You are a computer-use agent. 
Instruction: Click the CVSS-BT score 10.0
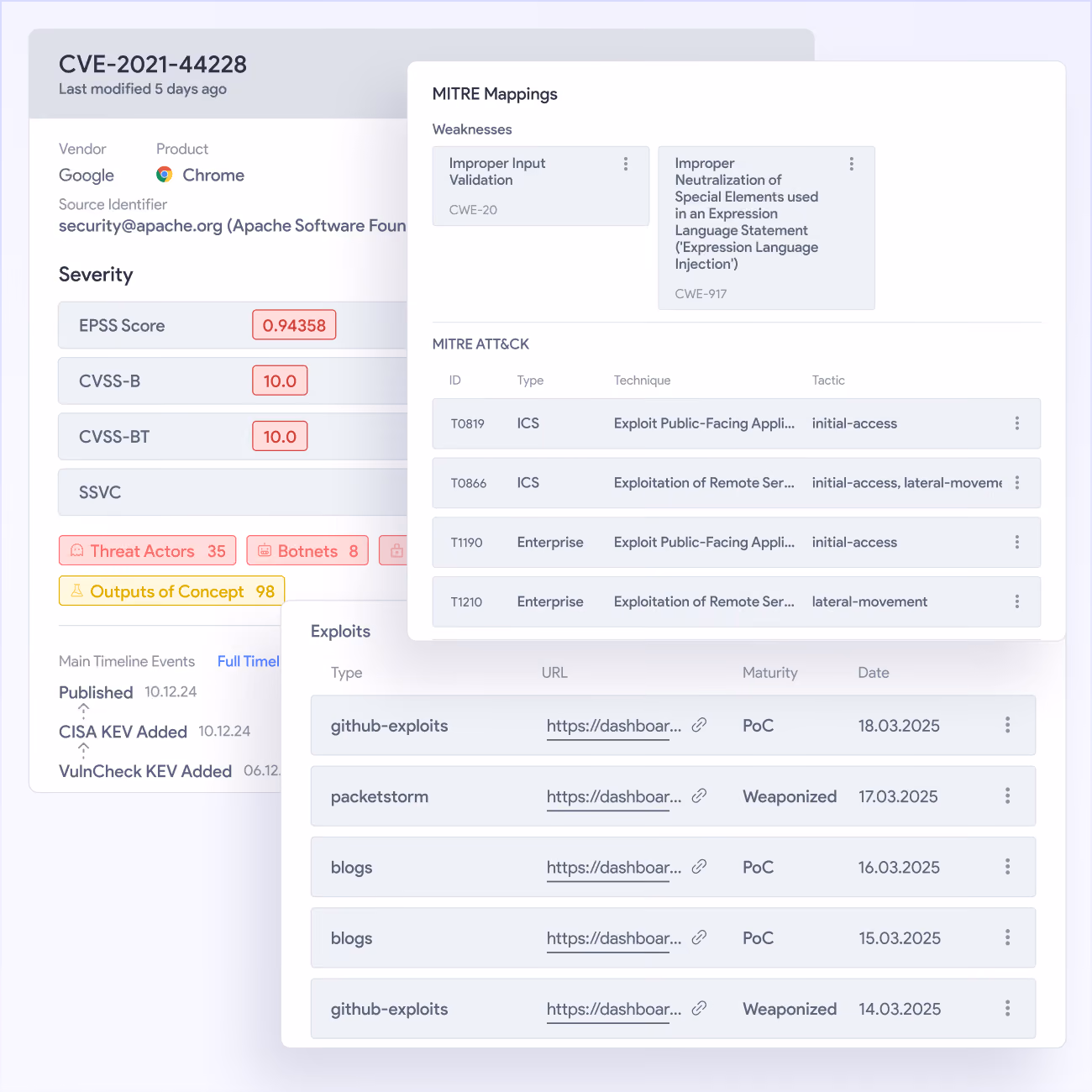[280, 436]
